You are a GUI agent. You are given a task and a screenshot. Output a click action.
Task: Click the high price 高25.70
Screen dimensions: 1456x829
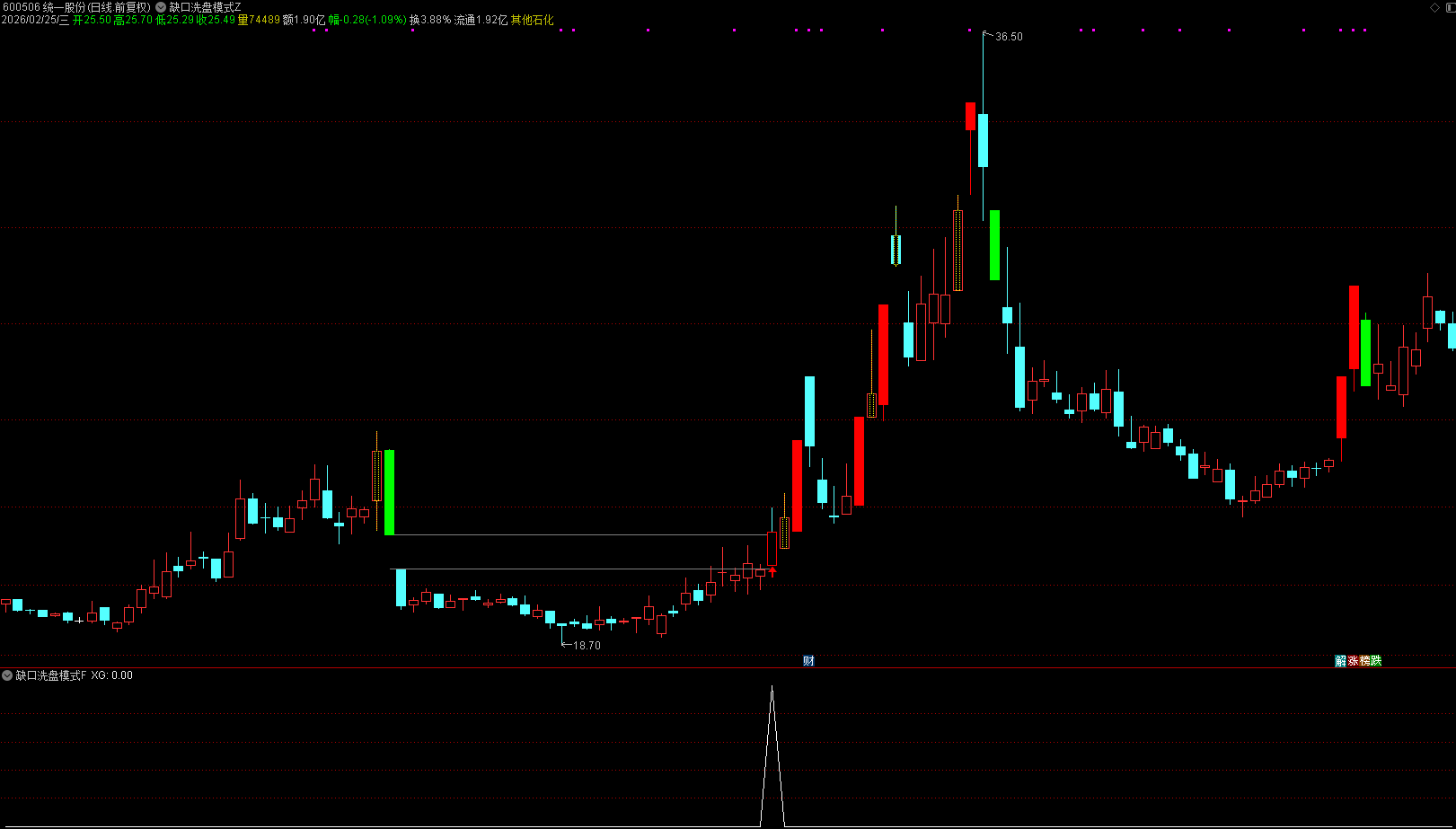point(133,20)
